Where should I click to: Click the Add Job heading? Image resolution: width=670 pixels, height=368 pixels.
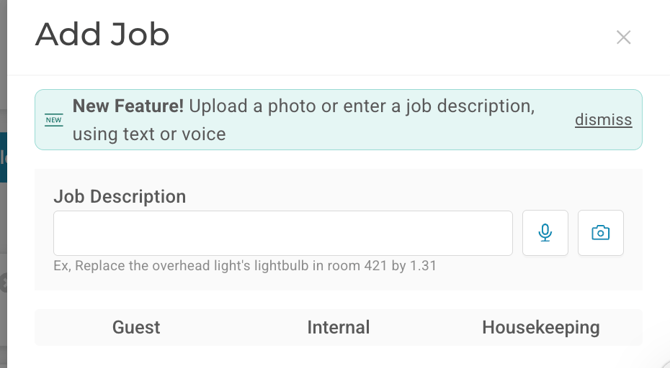(102, 35)
